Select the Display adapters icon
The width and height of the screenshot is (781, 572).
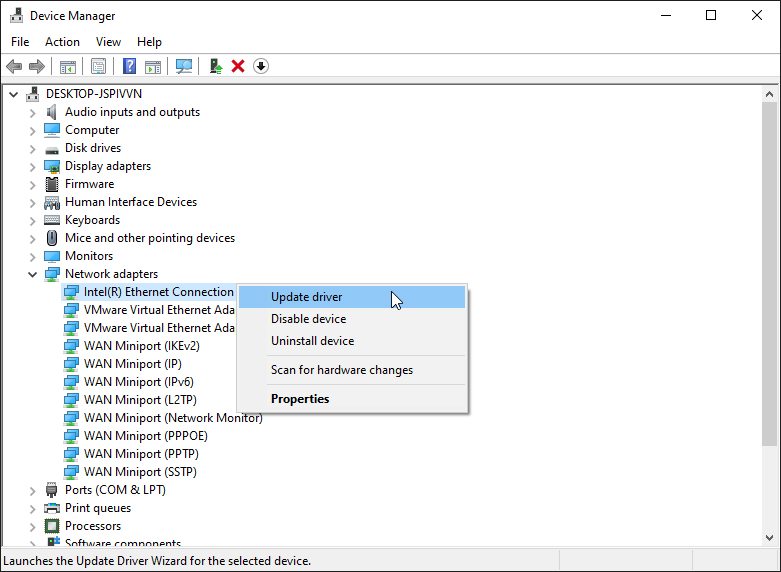click(52, 166)
